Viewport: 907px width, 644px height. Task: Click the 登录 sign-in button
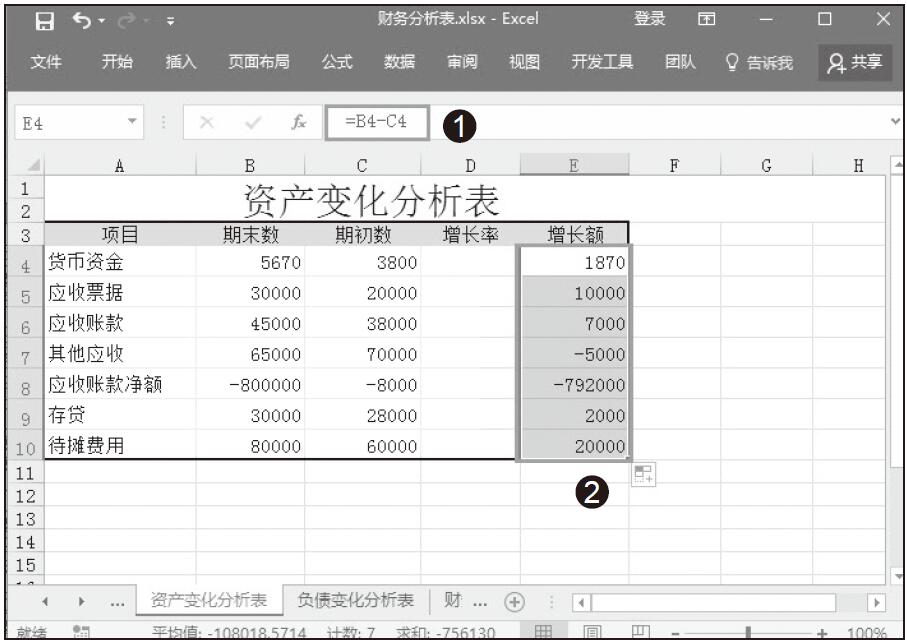[x=649, y=19]
